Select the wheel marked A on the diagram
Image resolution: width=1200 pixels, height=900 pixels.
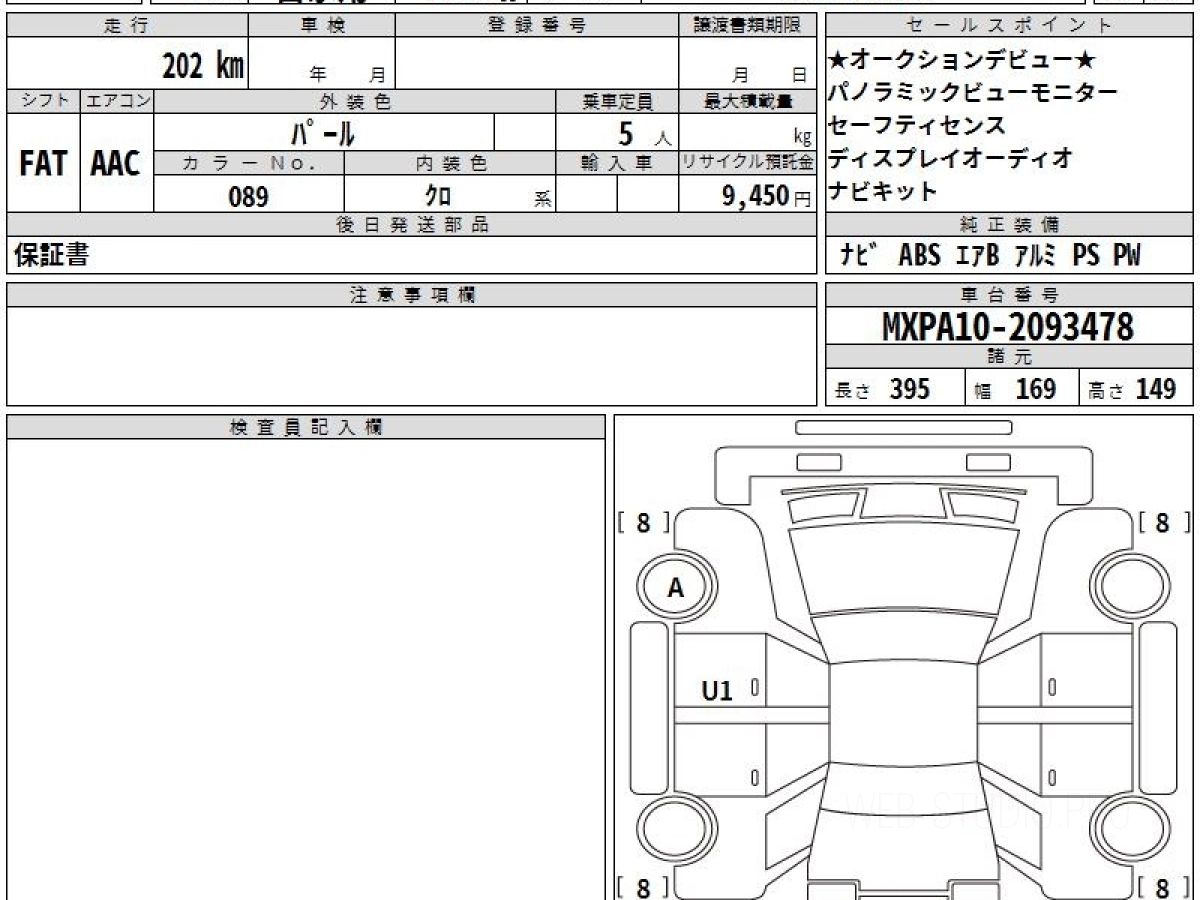[x=675, y=588]
